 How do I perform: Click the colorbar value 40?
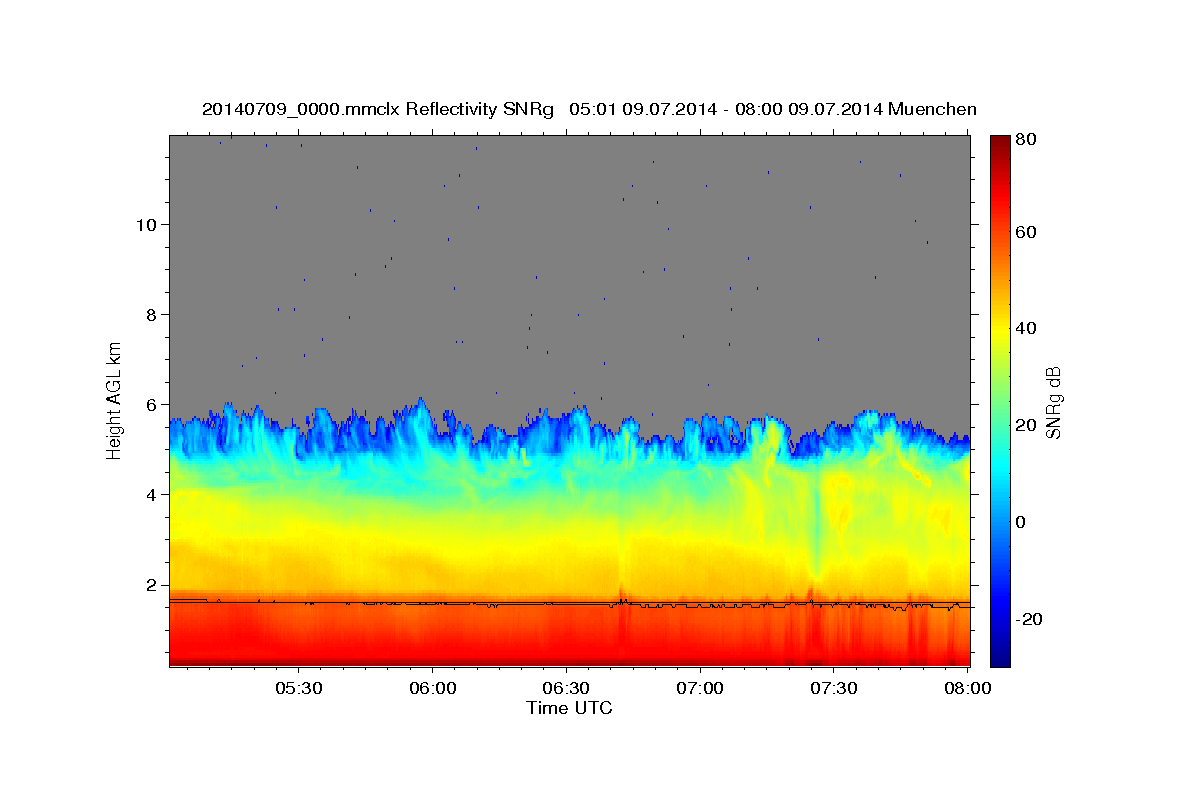(x=1026, y=328)
